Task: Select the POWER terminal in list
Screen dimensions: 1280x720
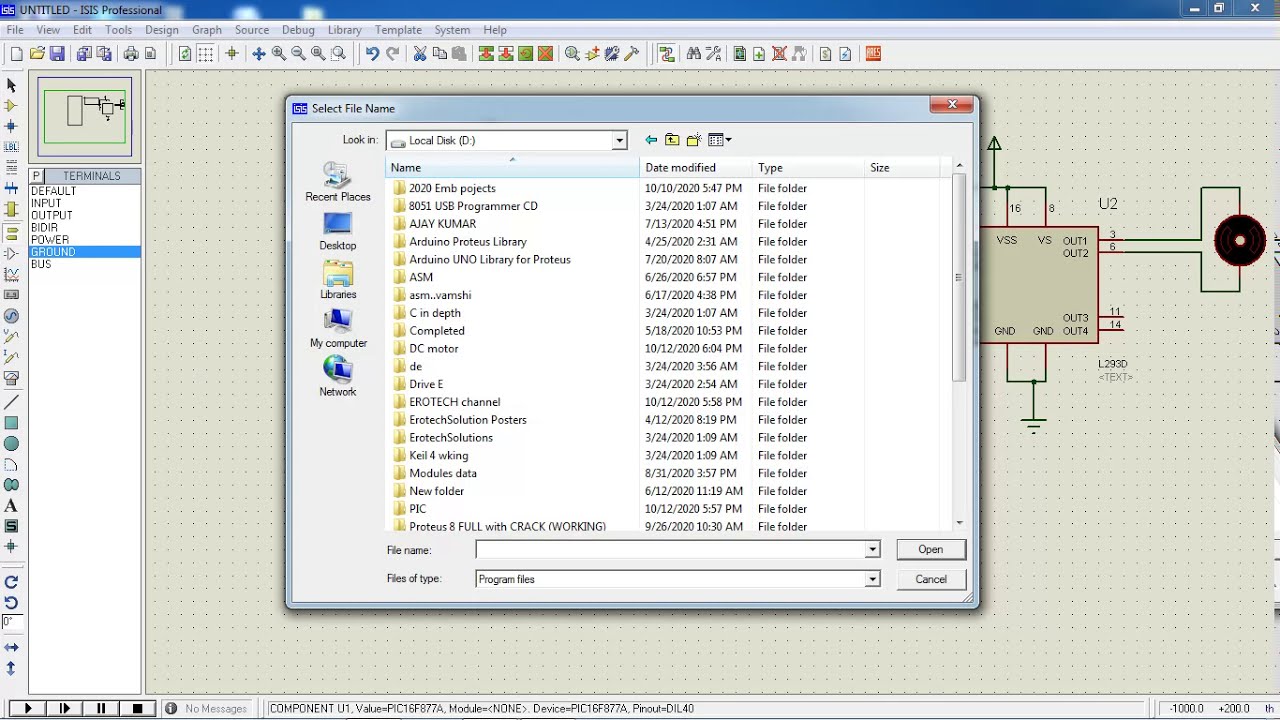Action: point(50,240)
